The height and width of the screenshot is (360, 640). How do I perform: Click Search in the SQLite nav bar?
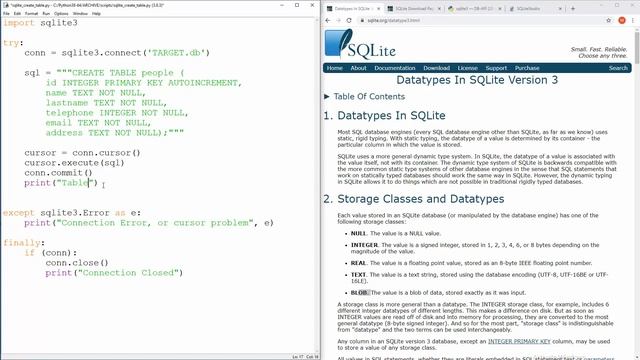618,68
